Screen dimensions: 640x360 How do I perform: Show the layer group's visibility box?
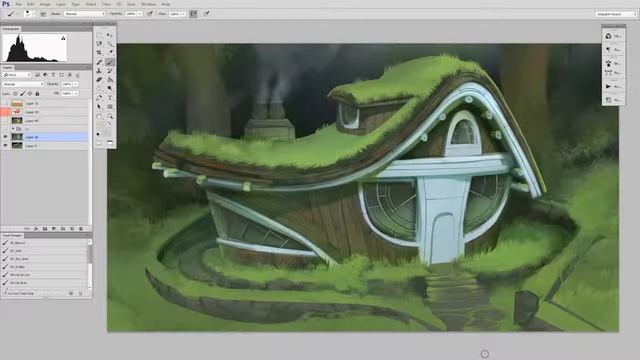(x=5, y=129)
